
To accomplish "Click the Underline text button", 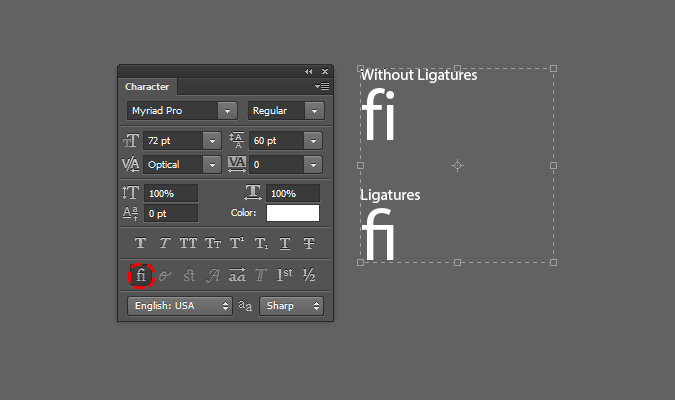I will tap(285, 243).
